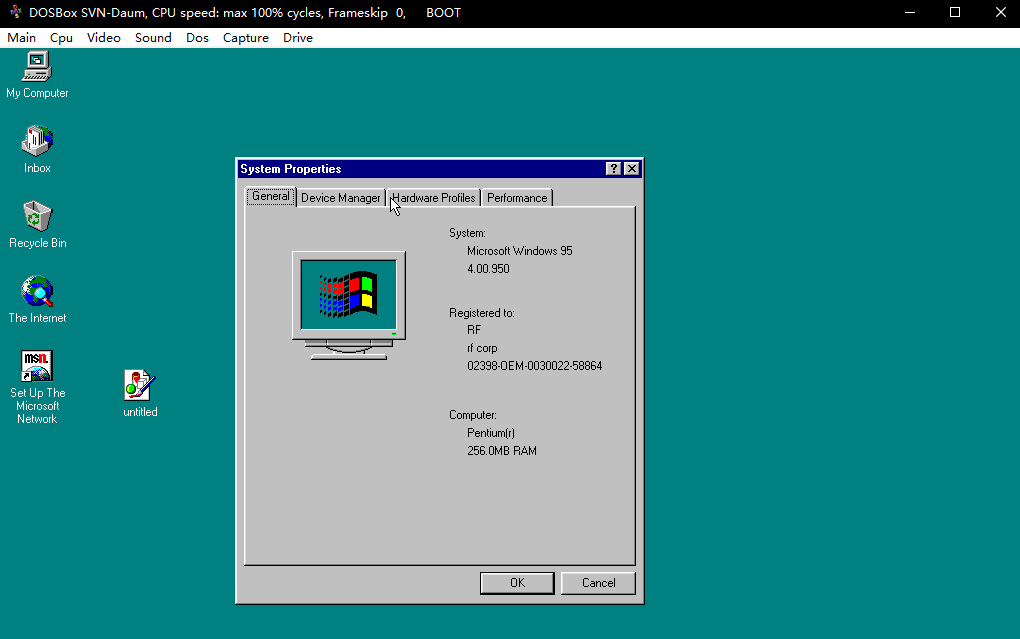This screenshot has height=639, width=1020.
Task: Confirm with the OK button
Action: [x=517, y=583]
